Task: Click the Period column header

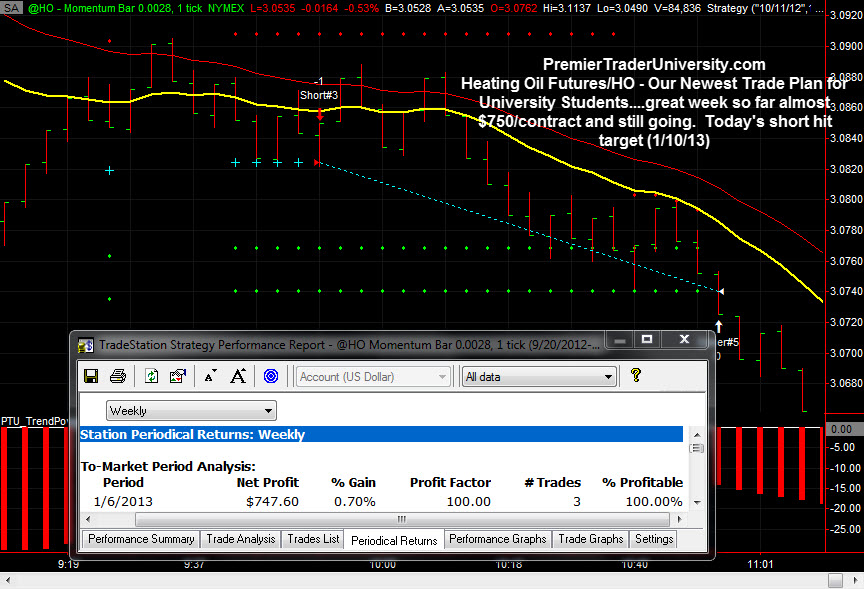Action: coord(123,483)
